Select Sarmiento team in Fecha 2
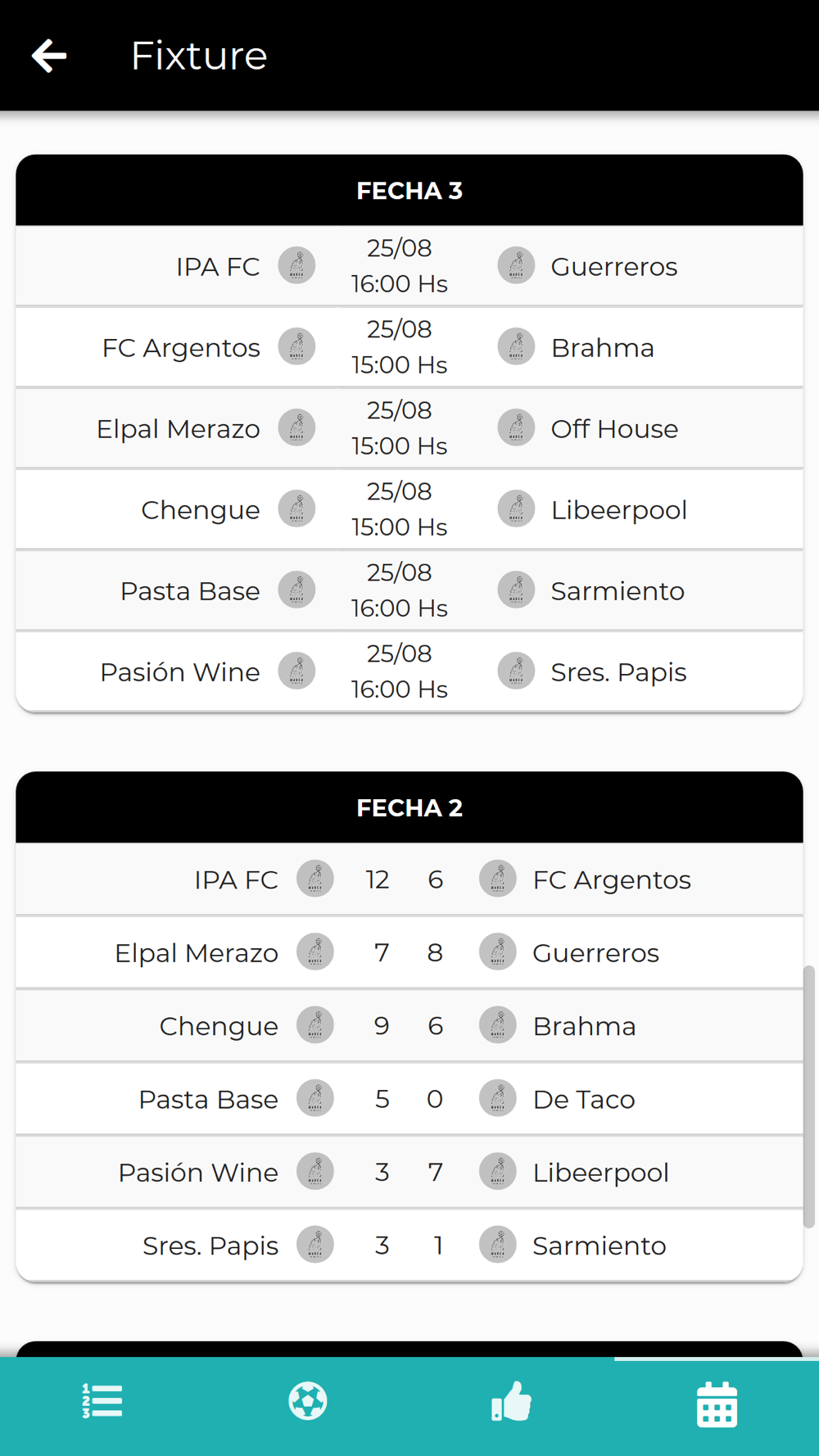819x1456 pixels. pos(600,1246)
